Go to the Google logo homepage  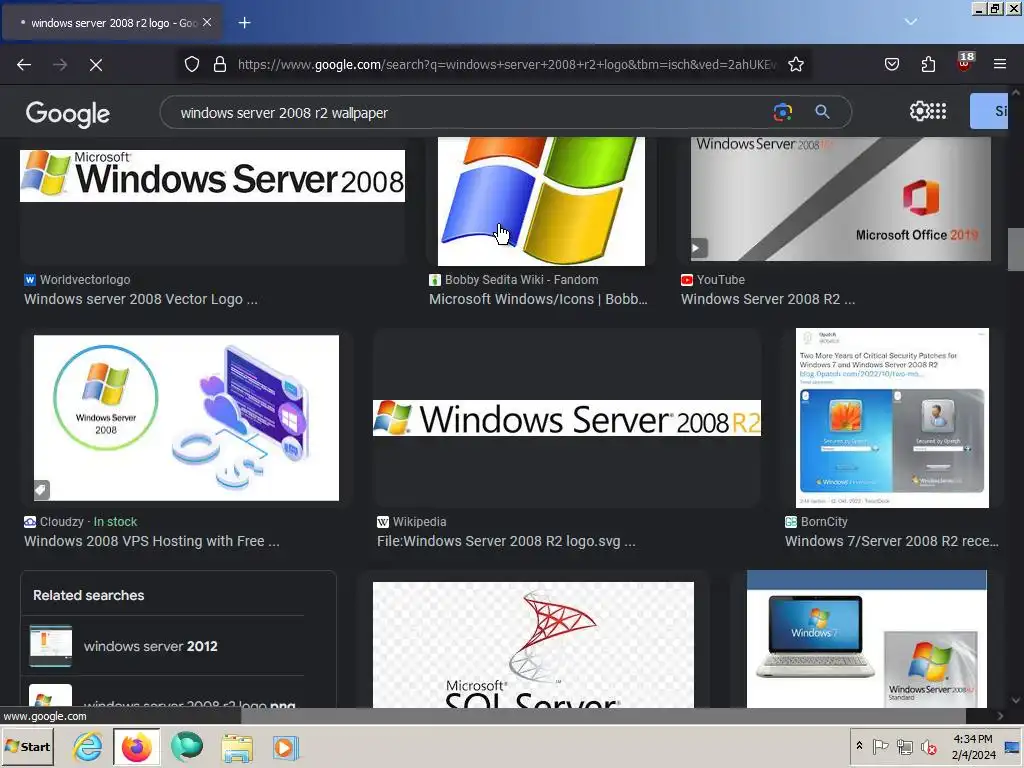(x=68, y=114)
